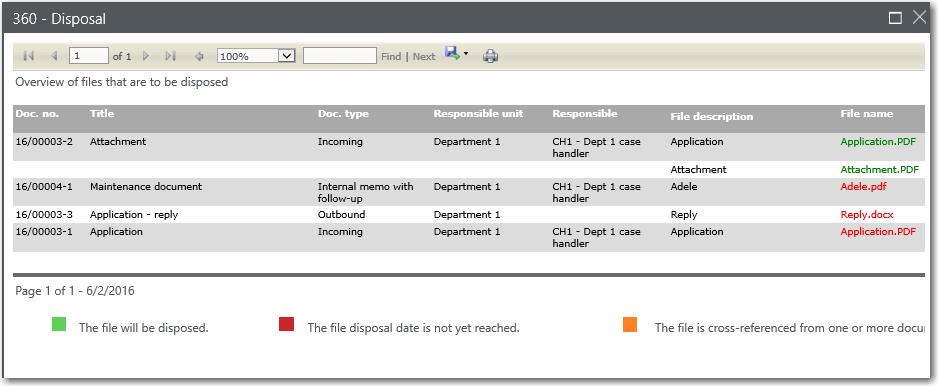
Task: Go to next page arrow
Action: click(x=145, y=56)
